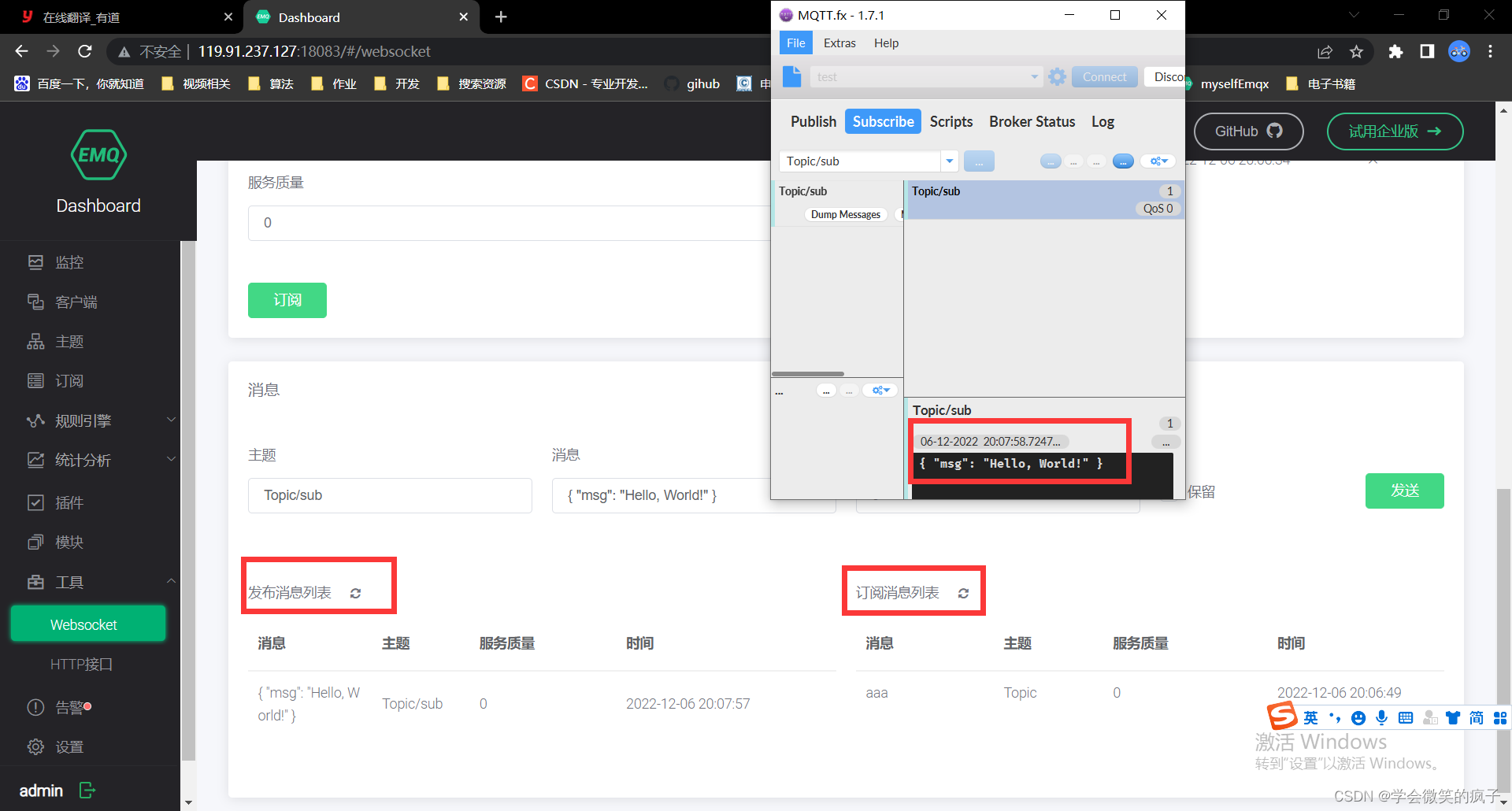Open Sogou soft keyboard icon
Viewport: 1512px width, 811px height.
tap(1406, 717)
